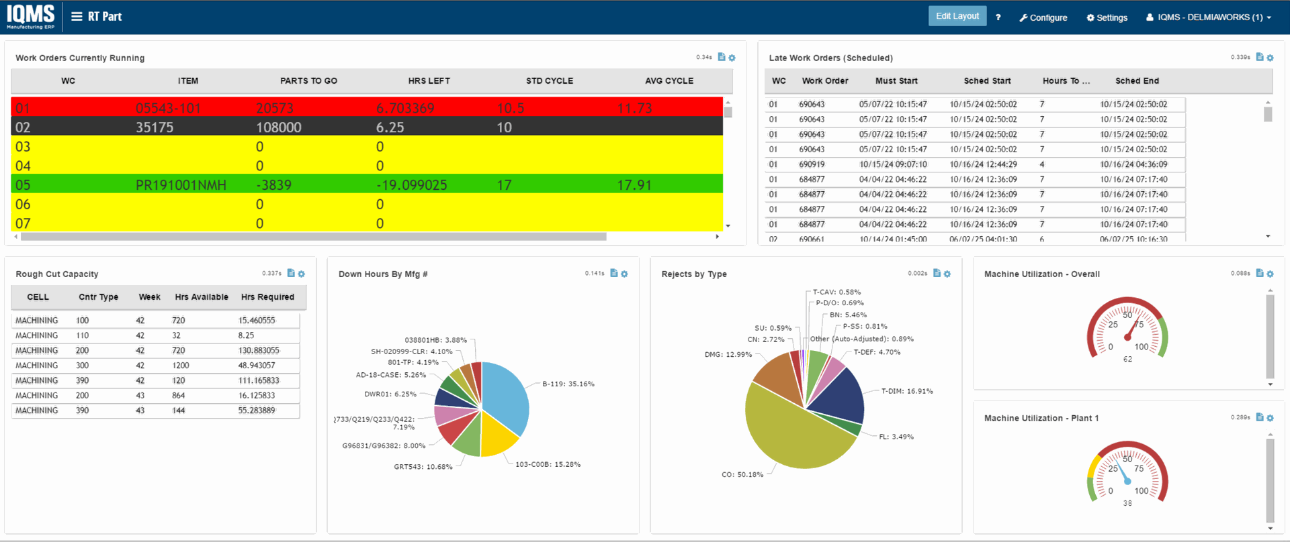
Task: Click export document icon on Late Work Orders panel
Action: pos(1259,58)
